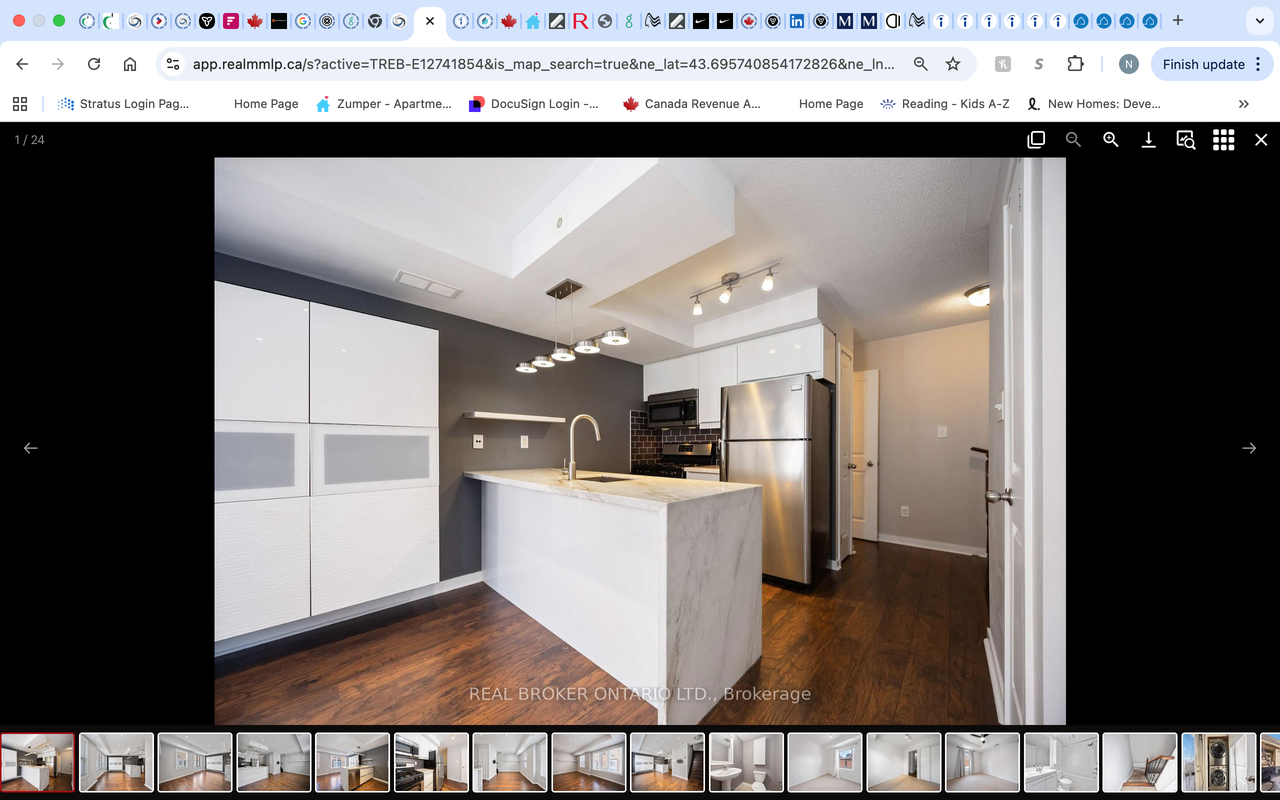Expand the tab search dropdown arrow
The width and height of the screenshot is (1280, 800).
click(x=1259, y=20)
